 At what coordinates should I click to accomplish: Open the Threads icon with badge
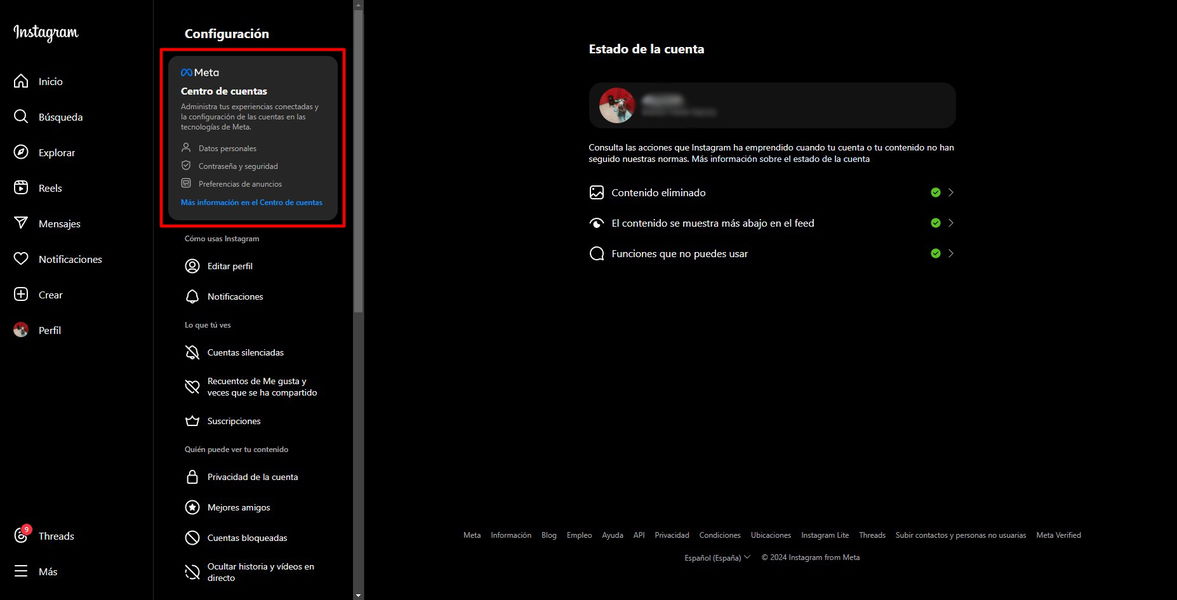coord(22,535)
